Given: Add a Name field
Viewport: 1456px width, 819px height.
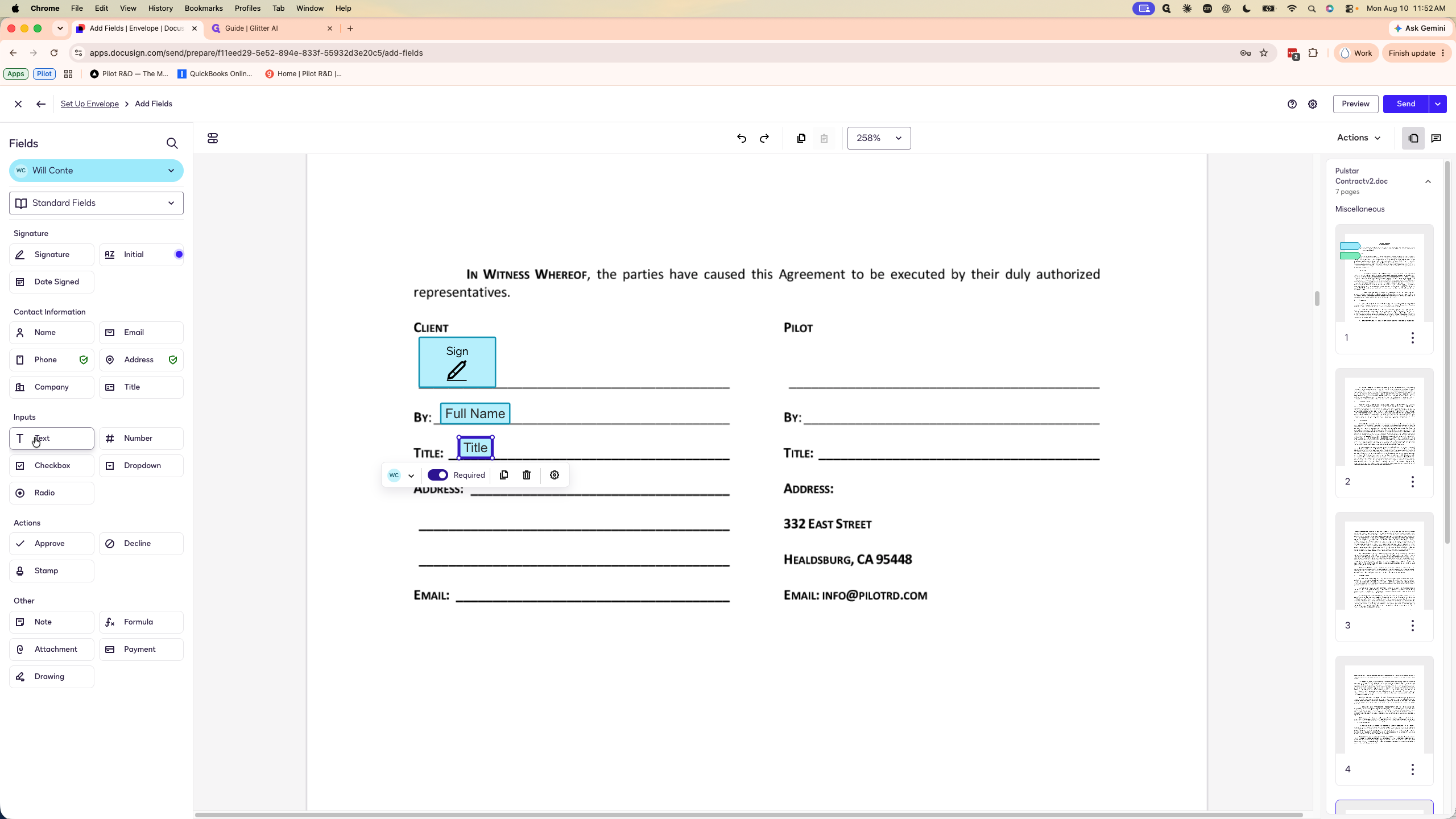Looking at the screenshot, I should click(52, 333).
